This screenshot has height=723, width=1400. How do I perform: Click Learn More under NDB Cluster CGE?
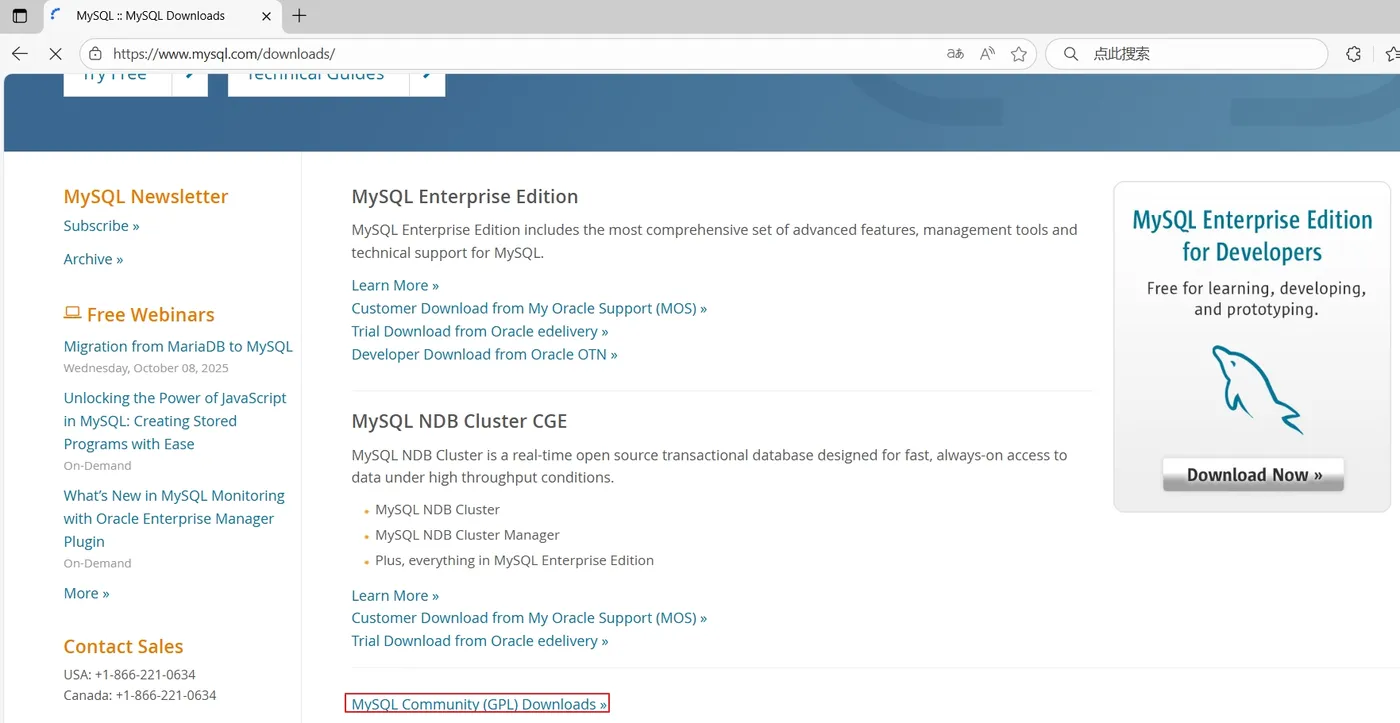395,595
